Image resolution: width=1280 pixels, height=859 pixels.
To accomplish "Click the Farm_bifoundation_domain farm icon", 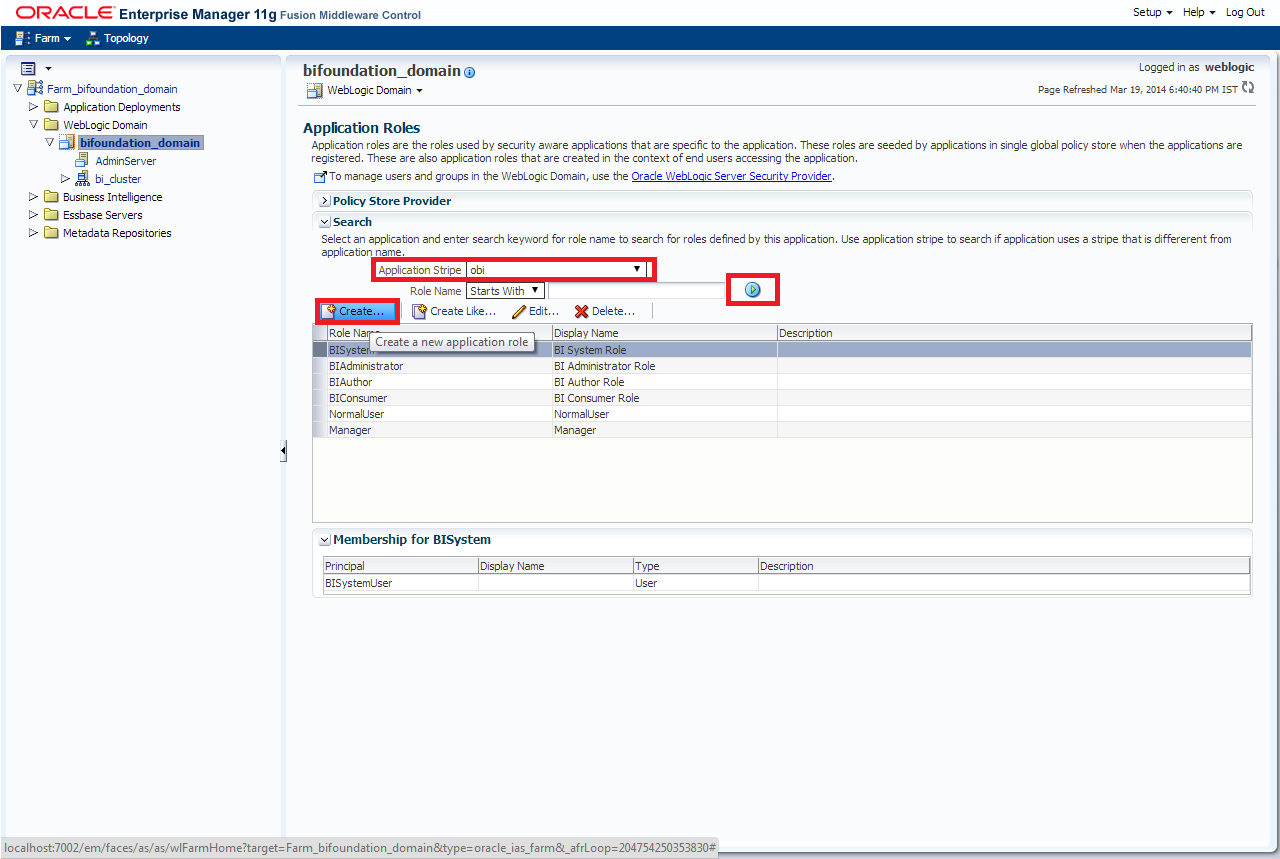I will pyautogui.click(x=35, y=88).
